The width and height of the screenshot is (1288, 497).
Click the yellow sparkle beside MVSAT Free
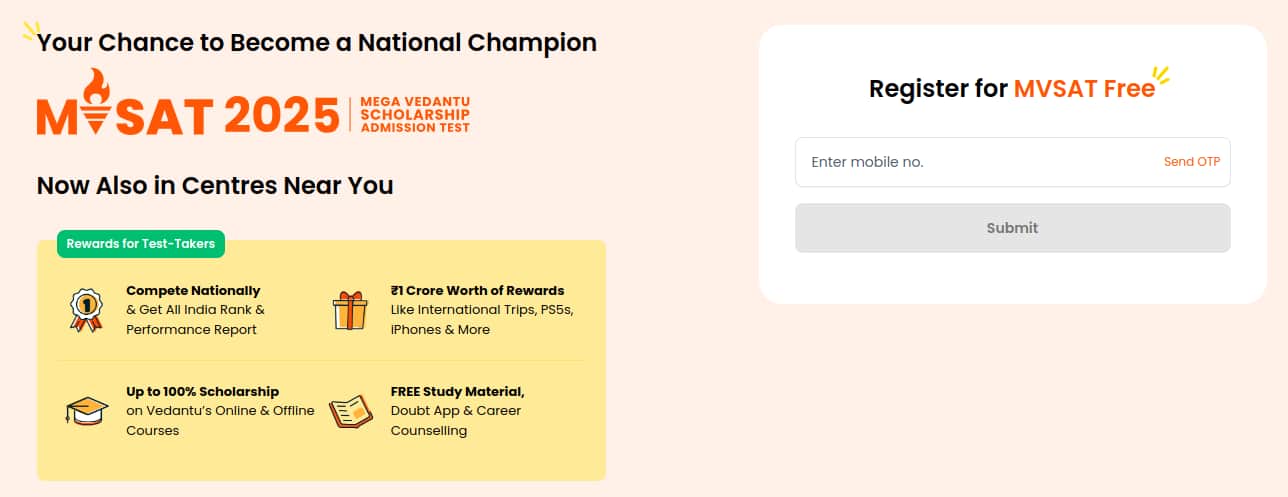pos(1160,75)
